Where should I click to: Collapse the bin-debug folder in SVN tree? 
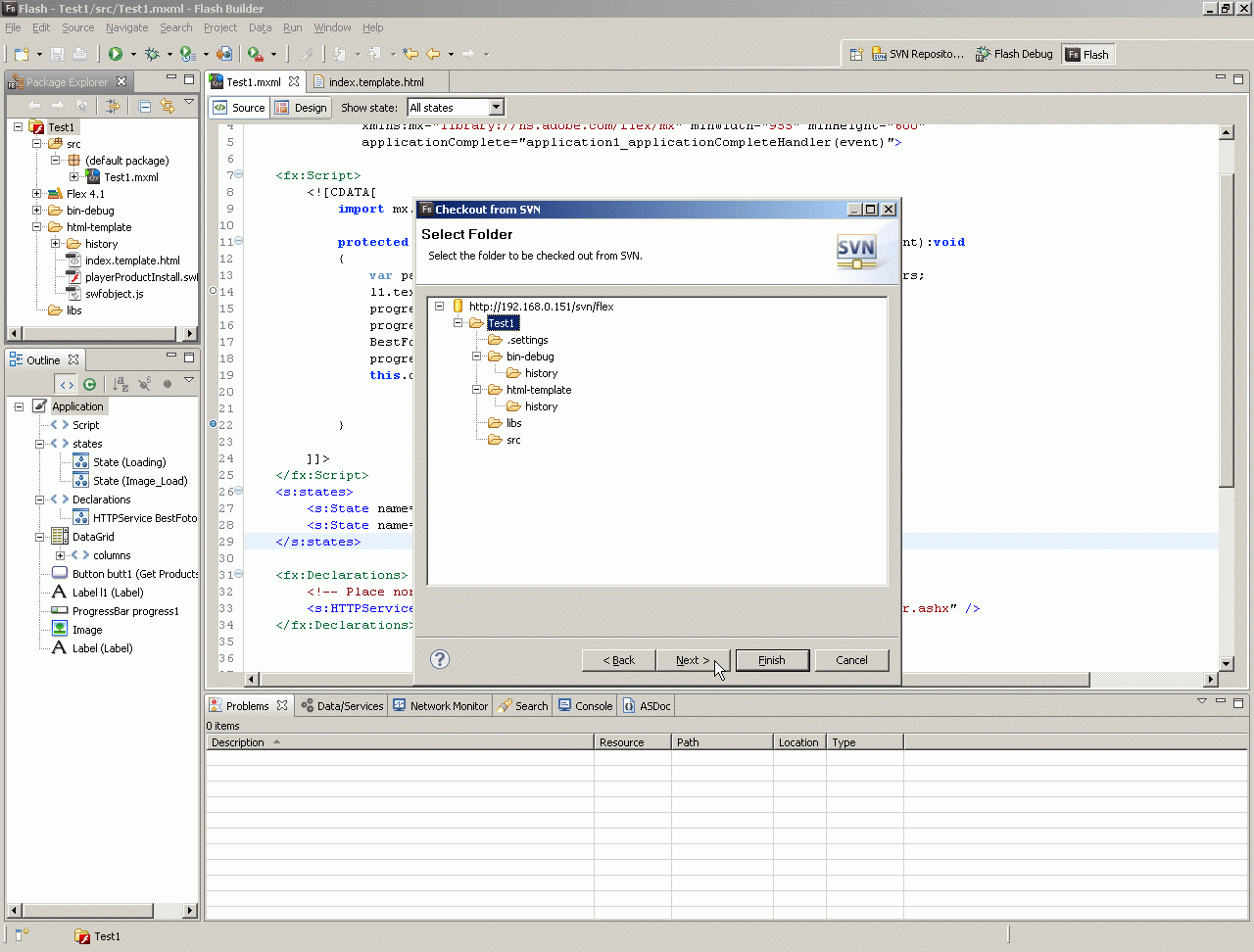(477, 357)
